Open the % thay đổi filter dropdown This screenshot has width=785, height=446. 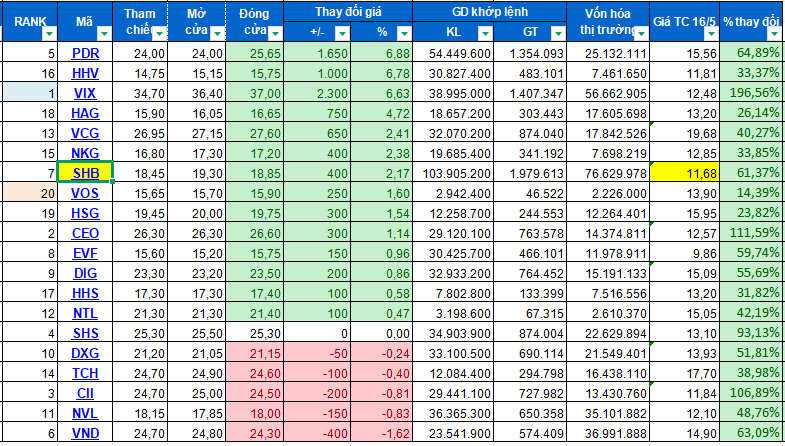(x=776, y=34)
